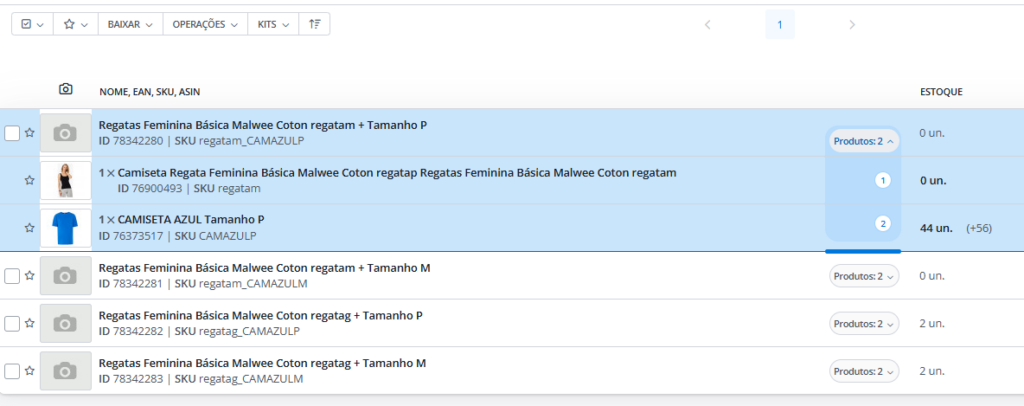Click the sort order icon in toolbar
The height and width of the screenshot is (406, 1024).
tap(315, 24)
